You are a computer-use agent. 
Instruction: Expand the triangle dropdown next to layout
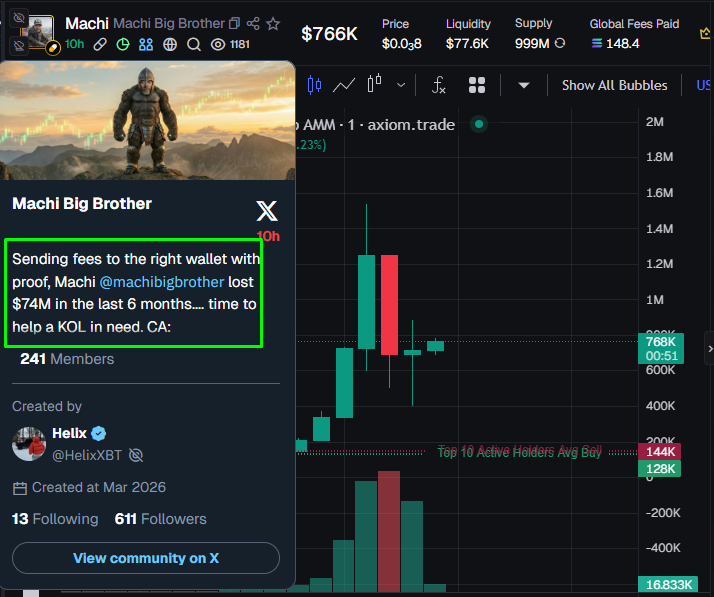[x=524, y=85]
